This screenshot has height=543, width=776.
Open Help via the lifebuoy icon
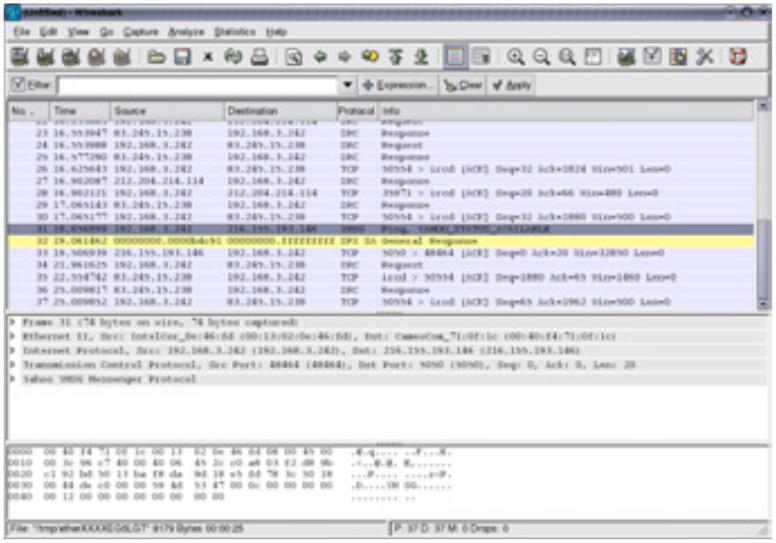point(740,58)
